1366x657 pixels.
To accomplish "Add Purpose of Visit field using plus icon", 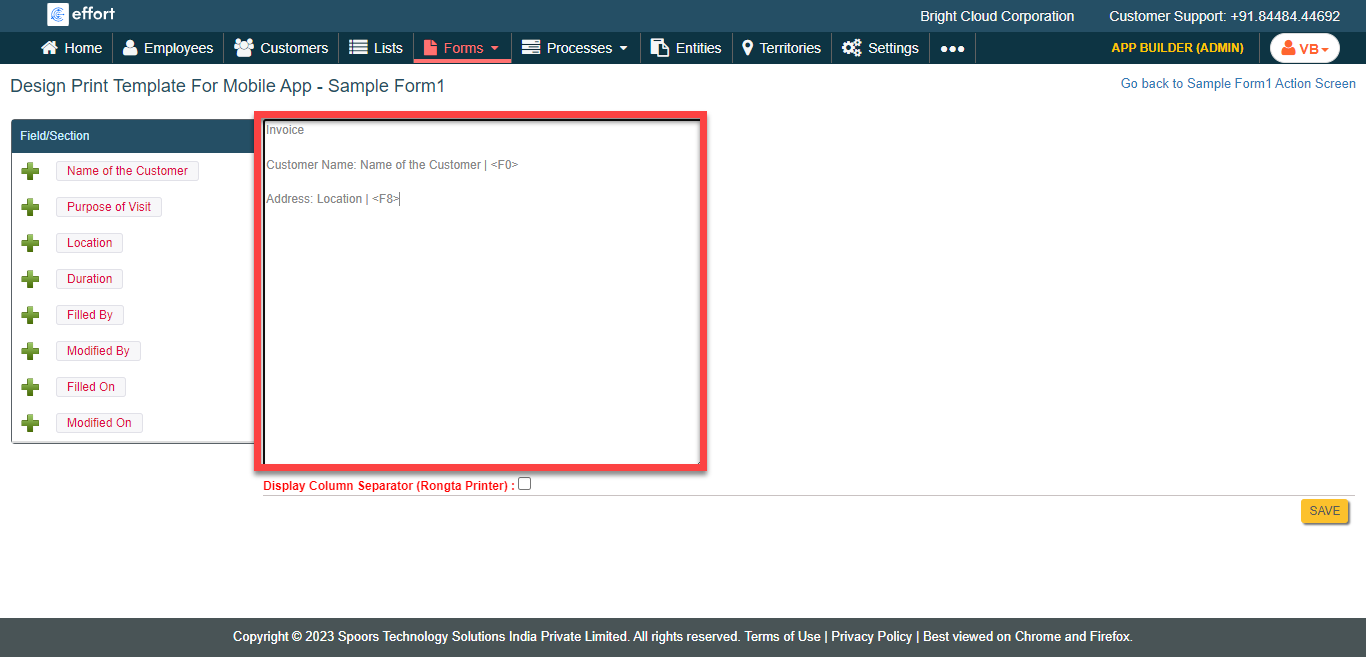I will (x=30, y=207).
